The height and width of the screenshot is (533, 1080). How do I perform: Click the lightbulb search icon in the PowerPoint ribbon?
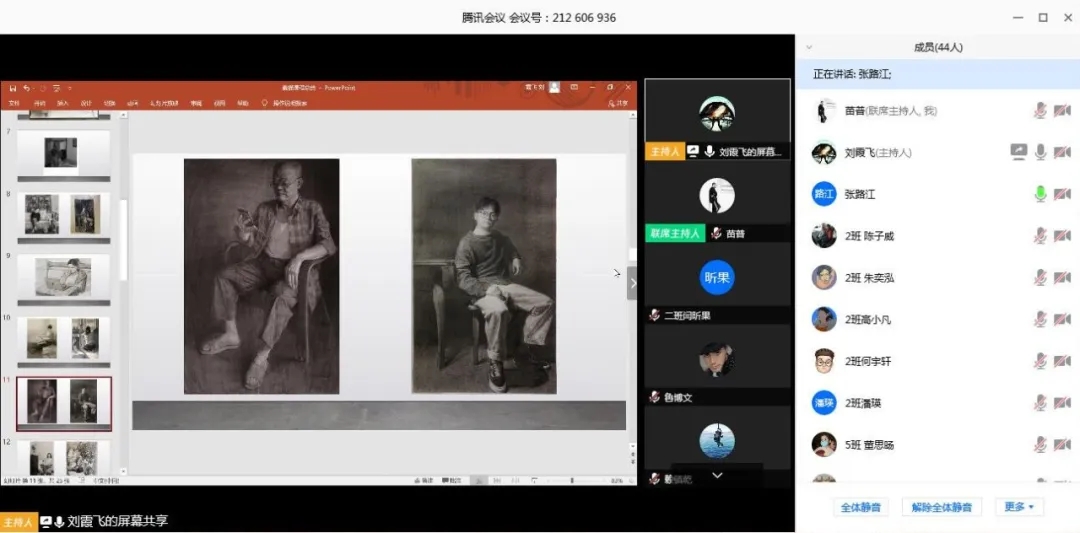264,103
